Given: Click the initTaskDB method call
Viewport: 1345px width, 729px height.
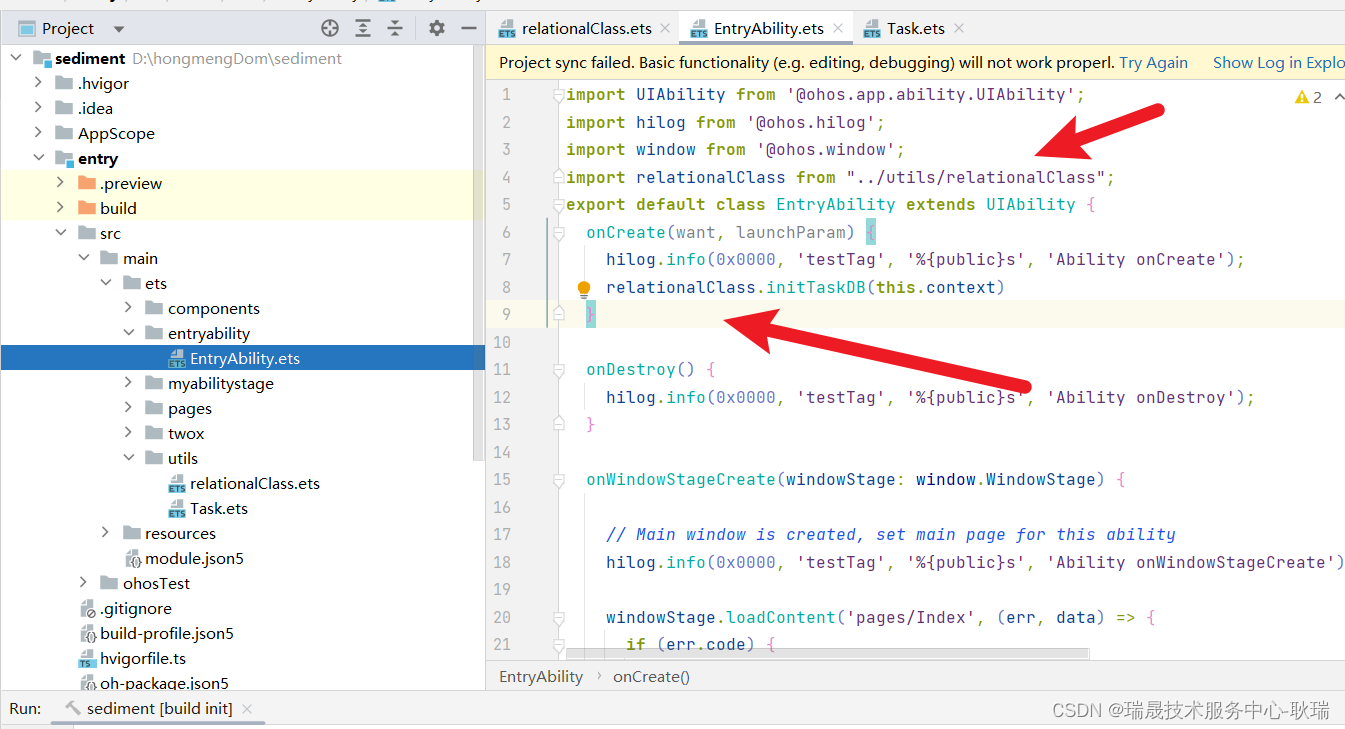Looking at the screenshot, I should coord(816,287).
